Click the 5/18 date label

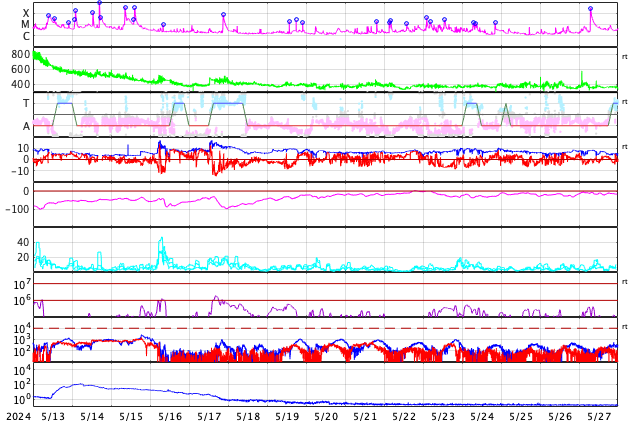[x=248, y=417]
